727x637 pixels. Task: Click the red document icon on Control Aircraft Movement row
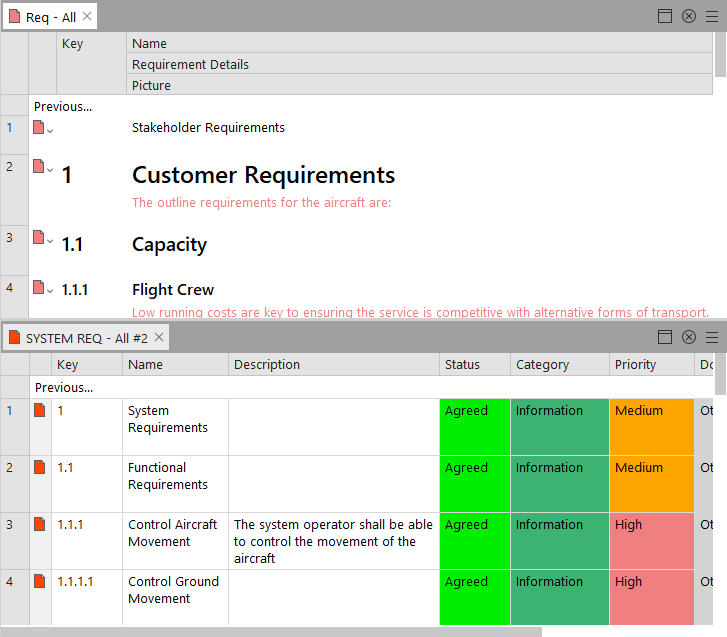[x=40, y=524]
